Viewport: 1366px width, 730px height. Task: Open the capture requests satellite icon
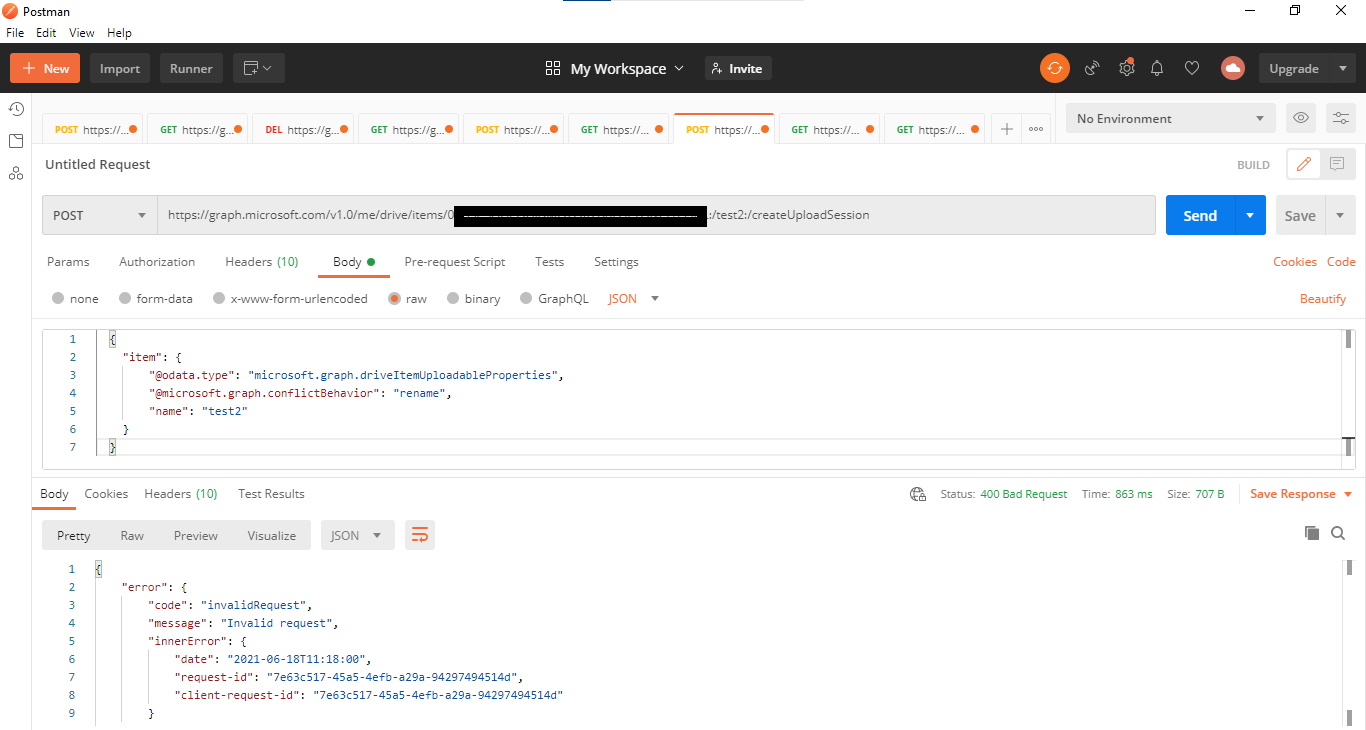tap(1092, 68)
